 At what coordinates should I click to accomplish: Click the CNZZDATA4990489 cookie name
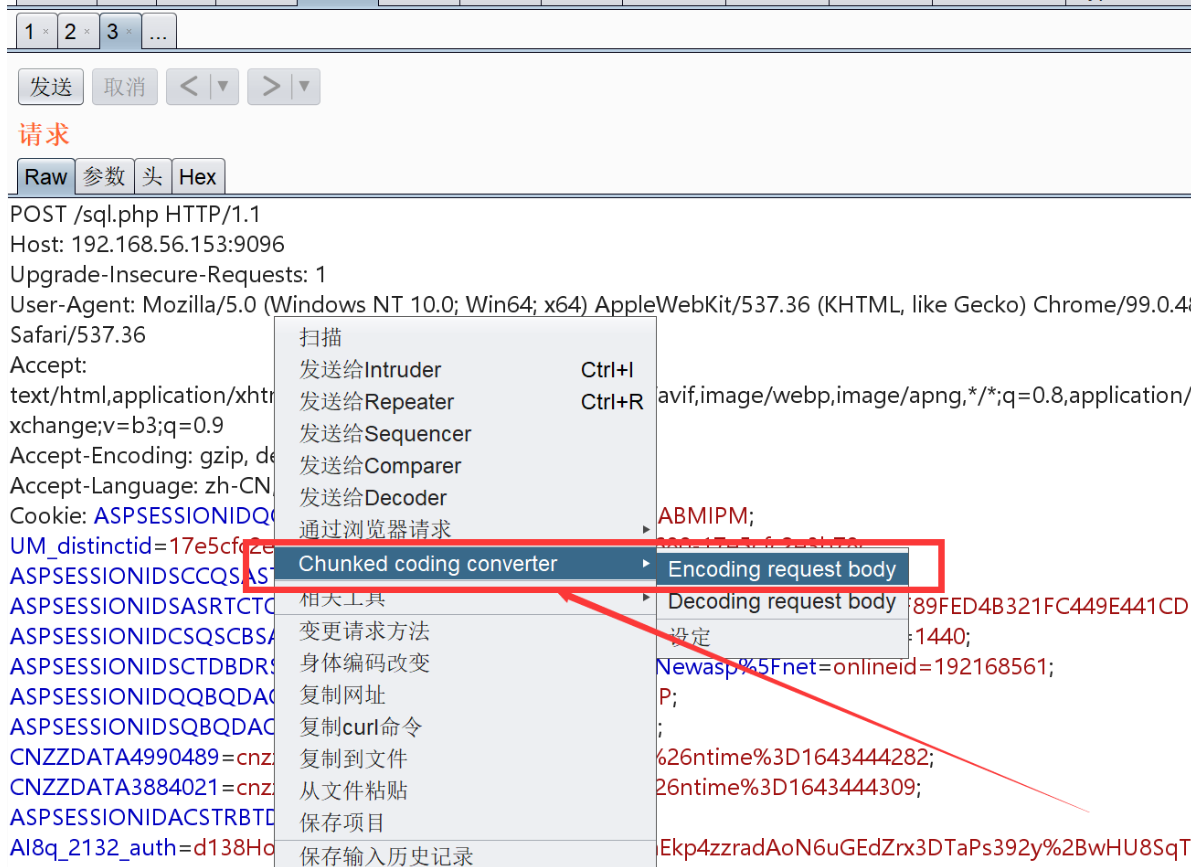pyautogui.click(x=114, y=757)
